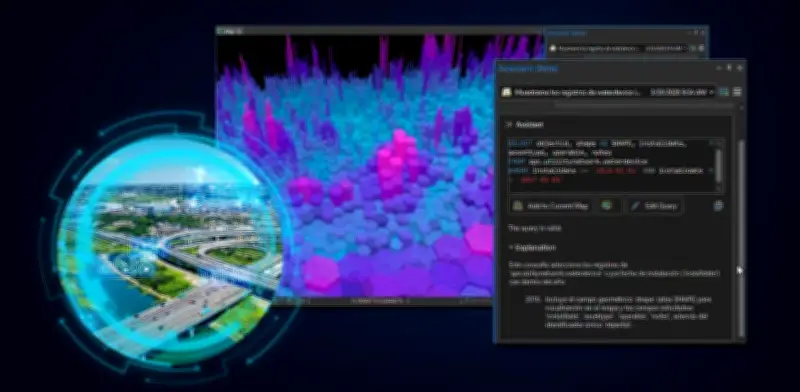This screenshot has height=392, width=800.
Task: Click the Edit Query button
Action: 654,206
